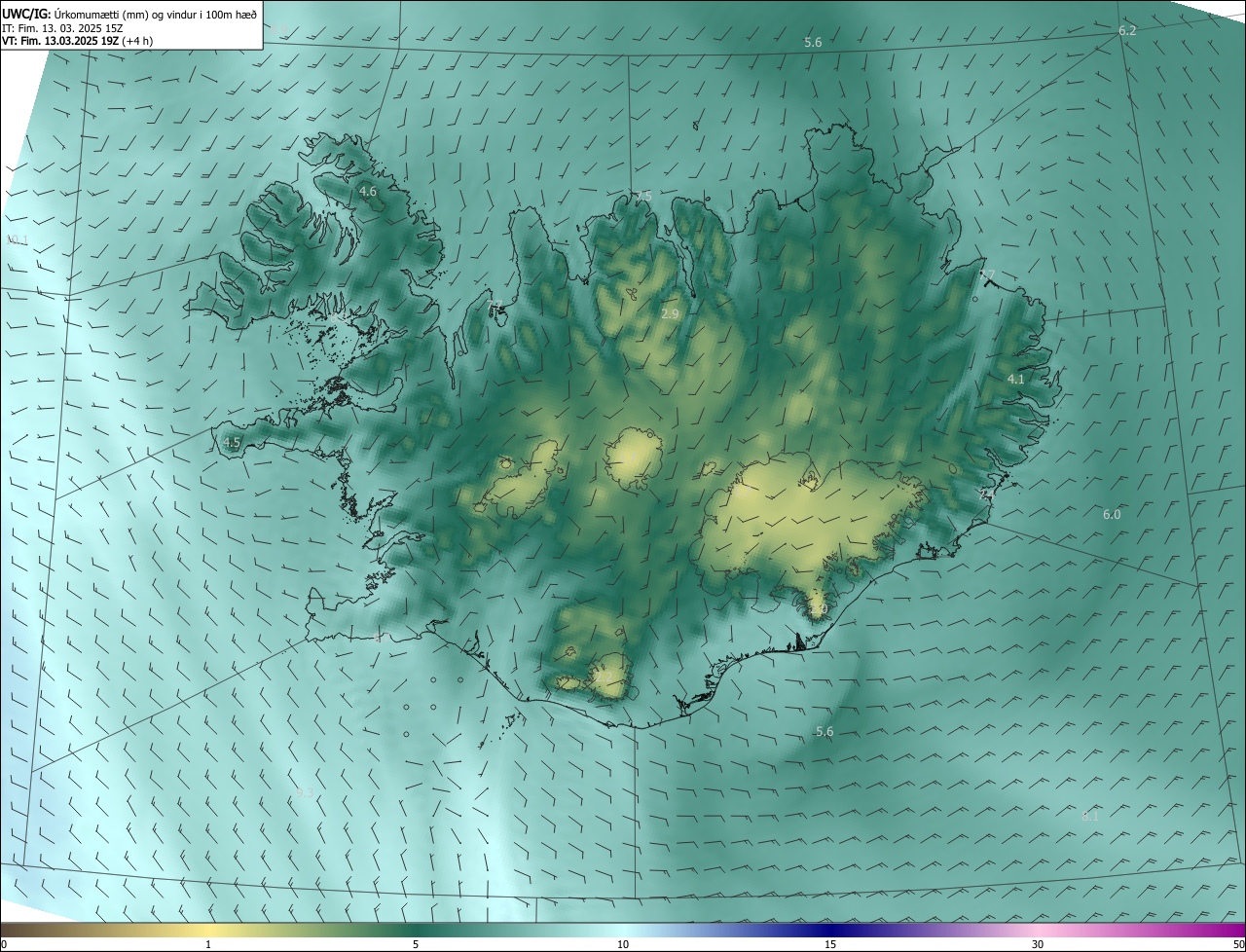Click the map title 'Úrkomumætti (mm) og vindur í 100m hæð'
Screen dimensions: 1246x952
pyautogui.click(x=154, y=14)
